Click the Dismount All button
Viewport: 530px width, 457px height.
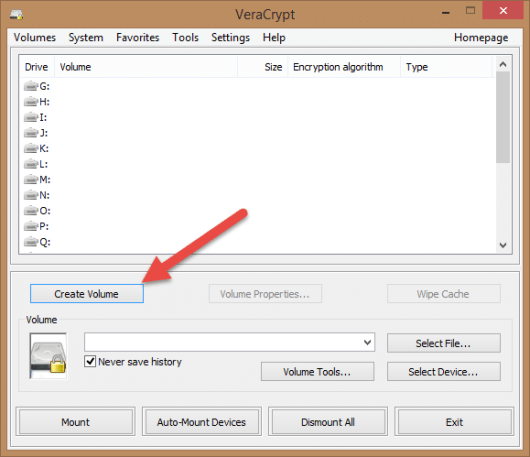(328, 422)
